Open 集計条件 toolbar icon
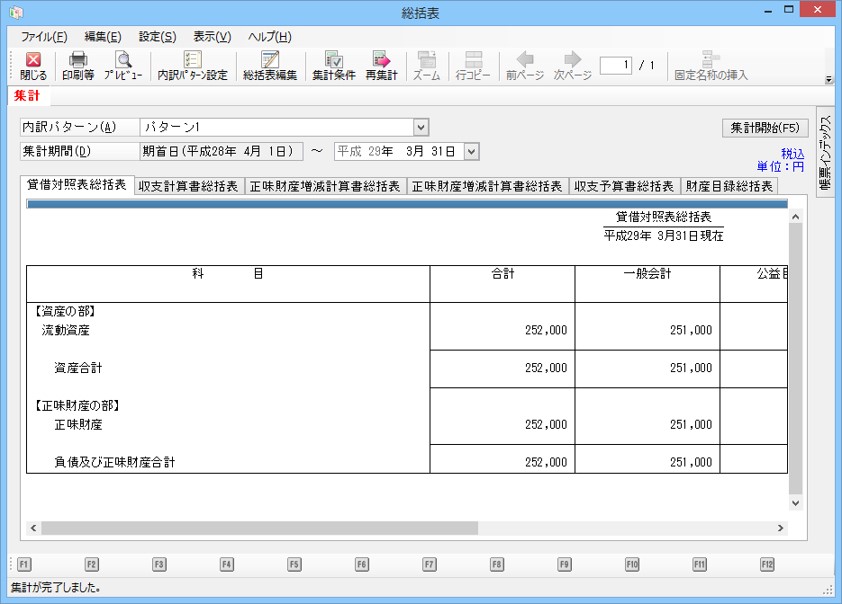 pyautogui.click(x=334, y=61)
